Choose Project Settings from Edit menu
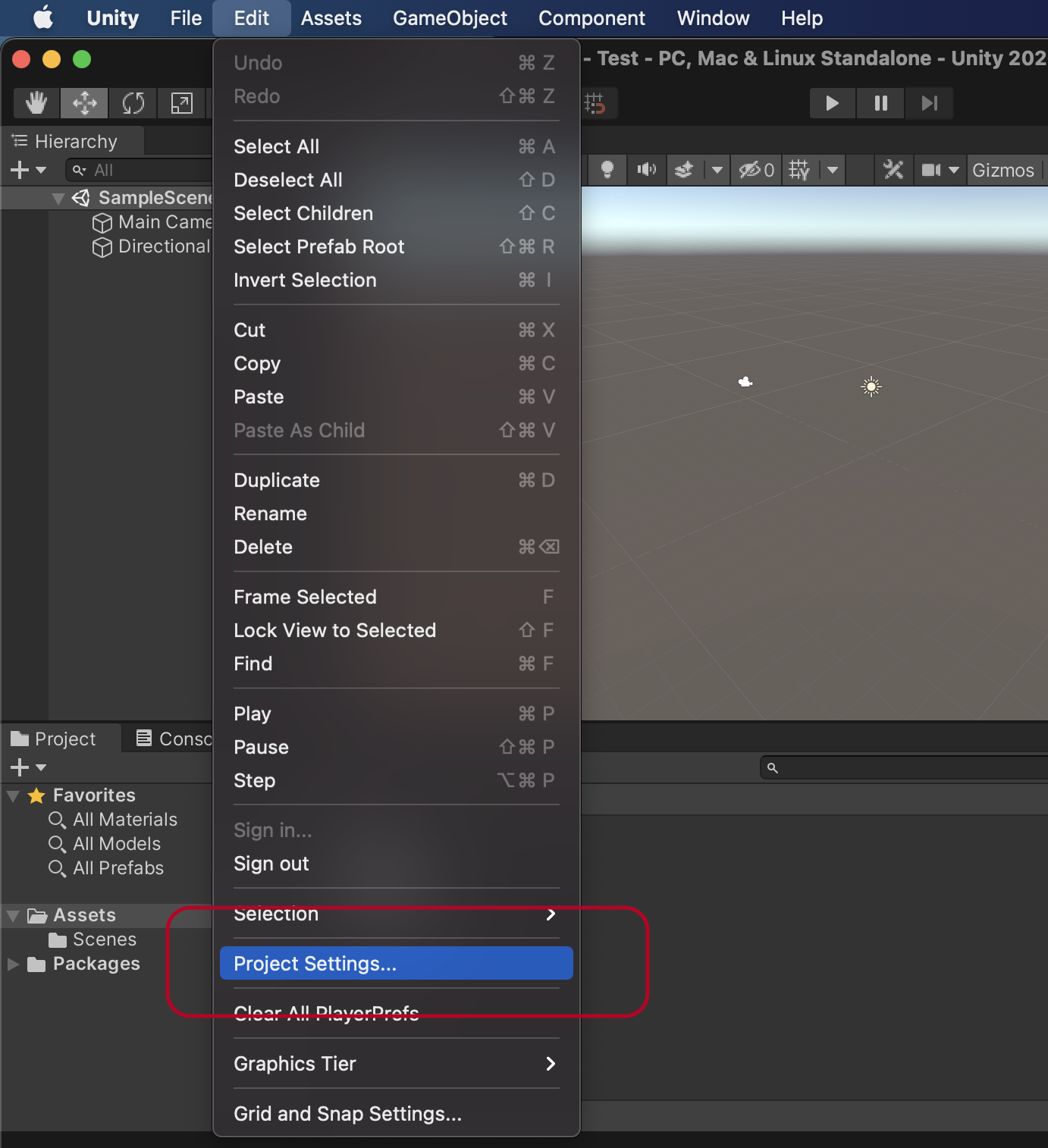Viewport: 1048px width, 1148px height. click(x=396, y=963)
